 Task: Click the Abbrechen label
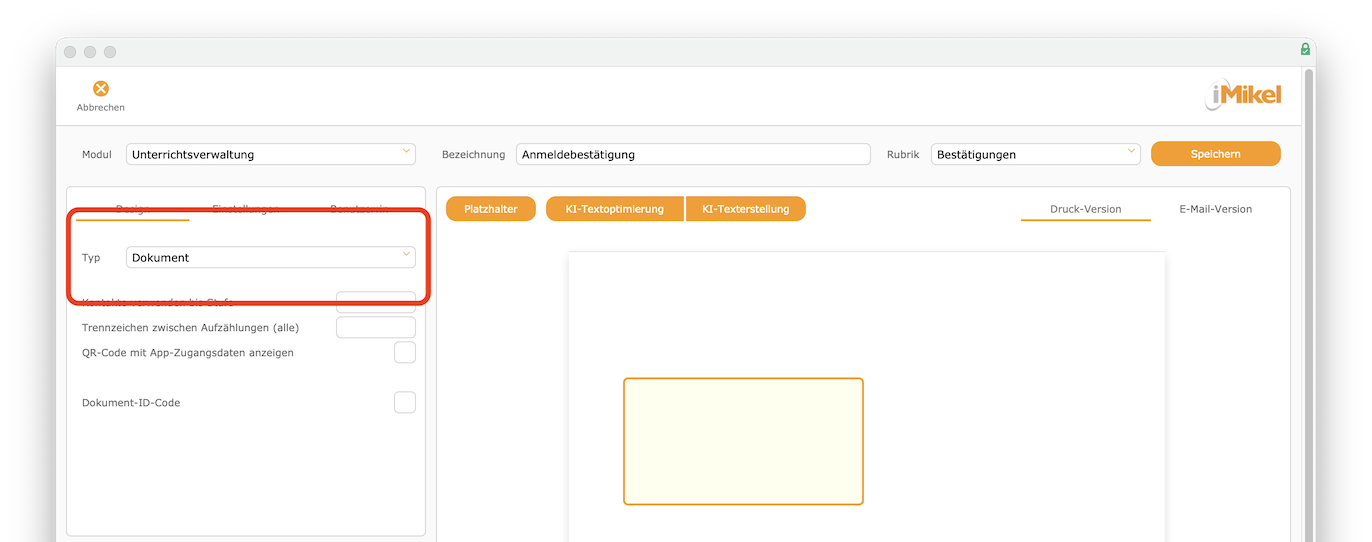(x=101, y=107)
